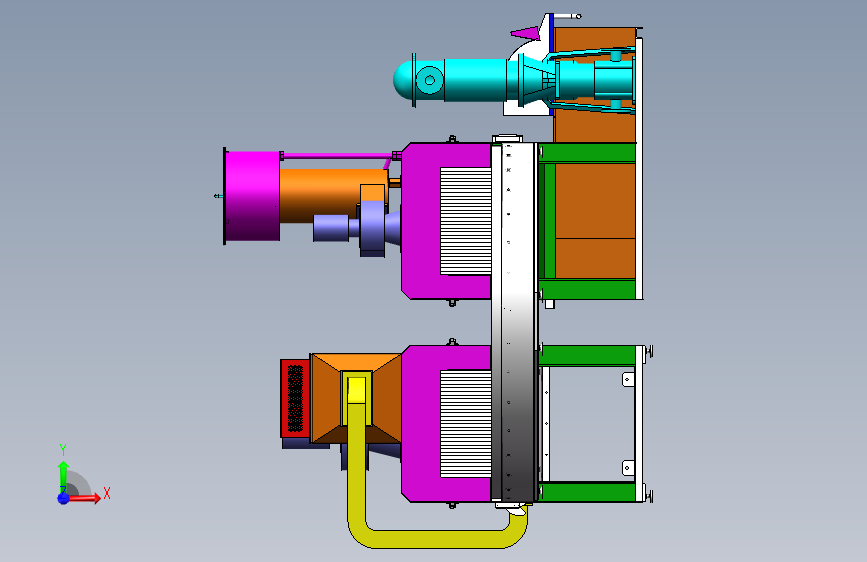Select the tall gray vertical column
This screenshot has height=562, width=867.
pyautogui.click(x=514, y=322)
